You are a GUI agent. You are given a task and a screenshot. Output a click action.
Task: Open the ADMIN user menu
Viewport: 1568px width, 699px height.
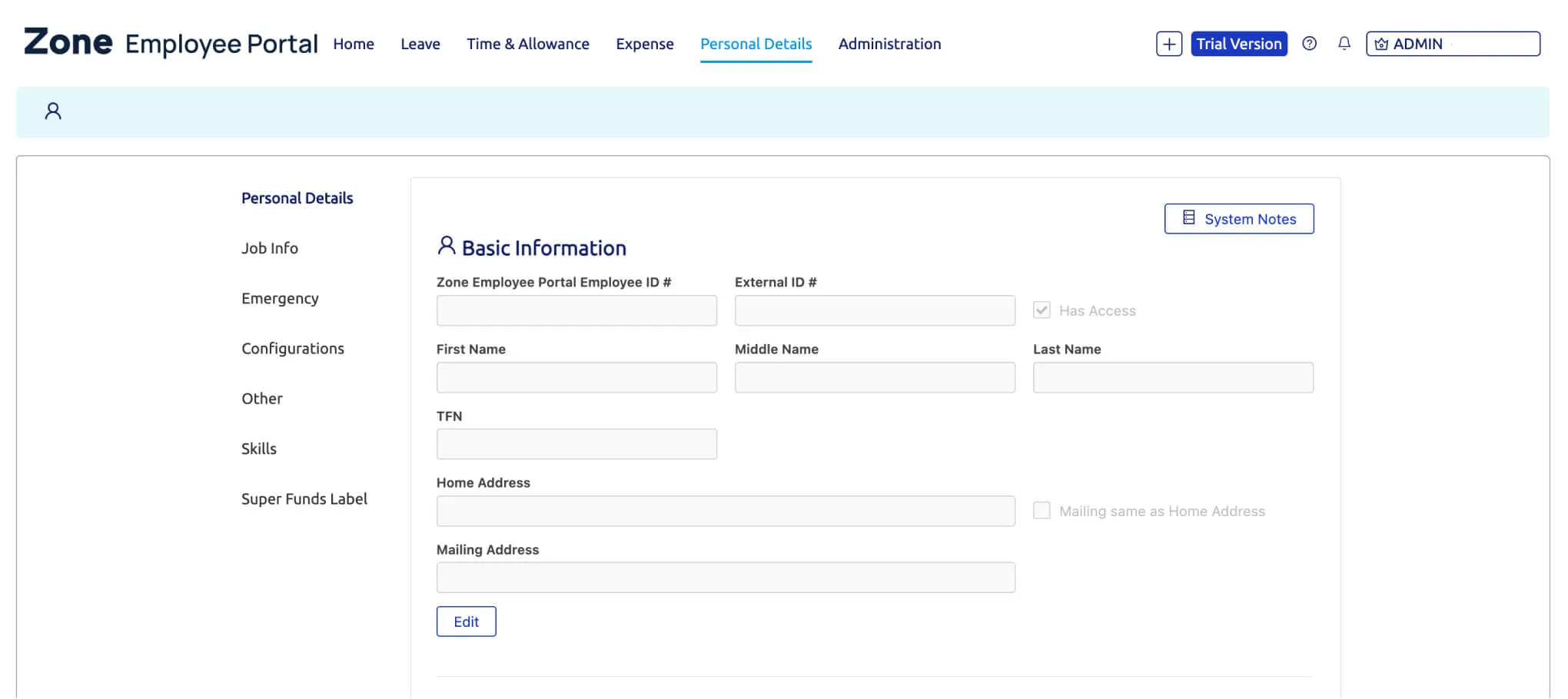[1453, 44]
